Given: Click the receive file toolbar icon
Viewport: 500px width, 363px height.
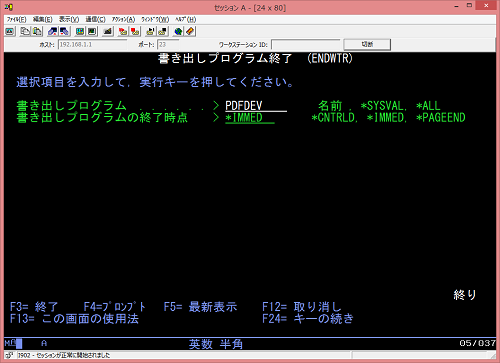Looking at the screenshot, I should (x=64, y=31).
